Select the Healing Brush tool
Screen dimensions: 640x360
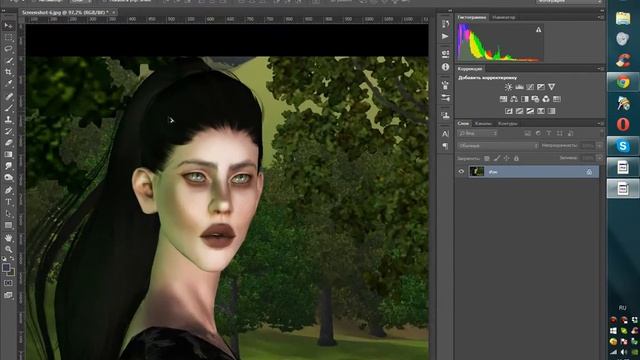tap(8, 97)
